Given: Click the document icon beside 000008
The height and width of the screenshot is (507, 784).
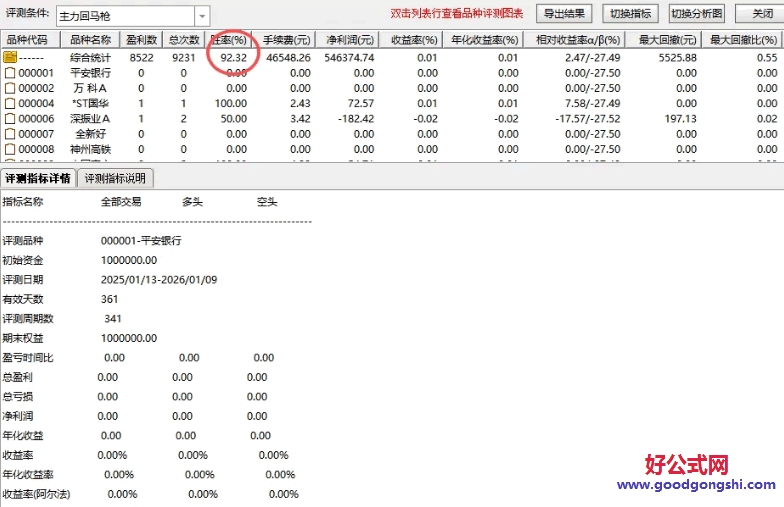Looking at the screenshot, I should click(10, 150).
